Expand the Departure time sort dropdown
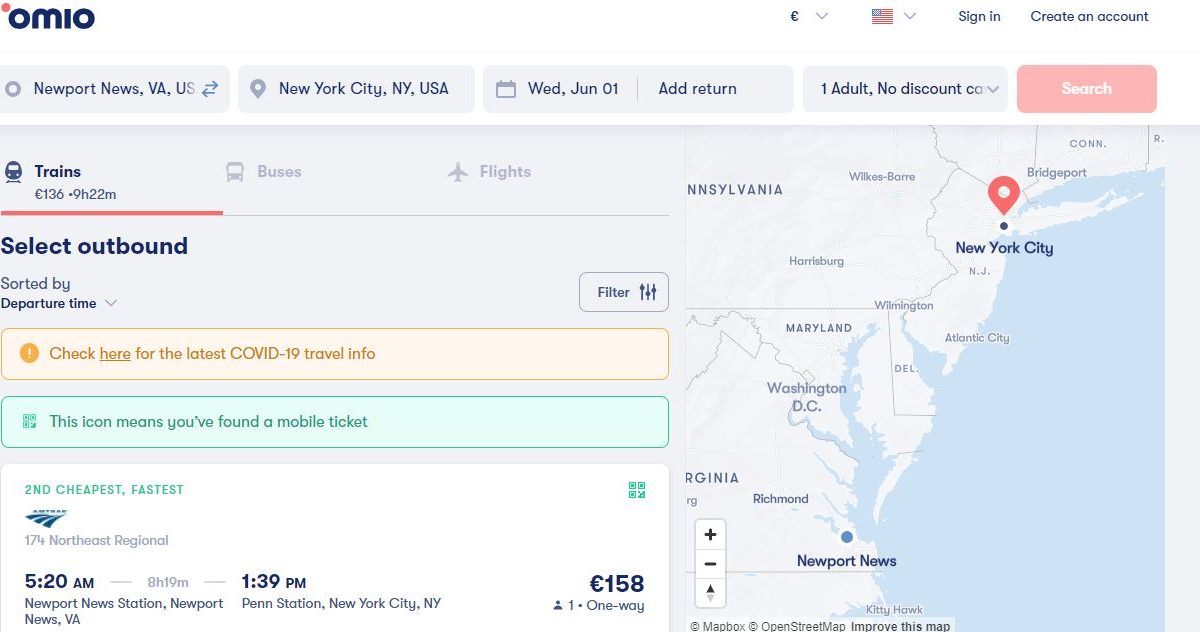The width and height of the screenshot is (1200, 632). (59, 303)
